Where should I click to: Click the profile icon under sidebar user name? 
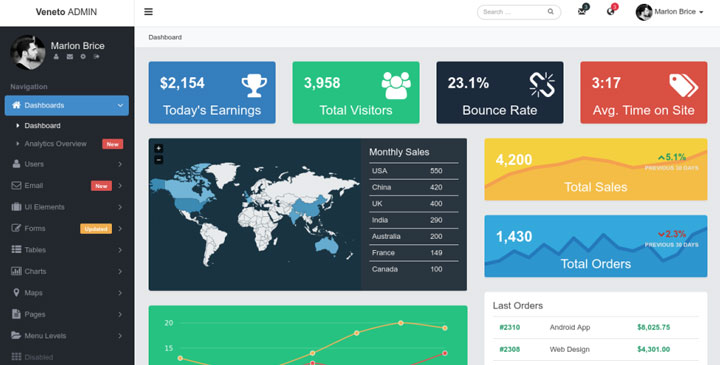click(56, 57)
